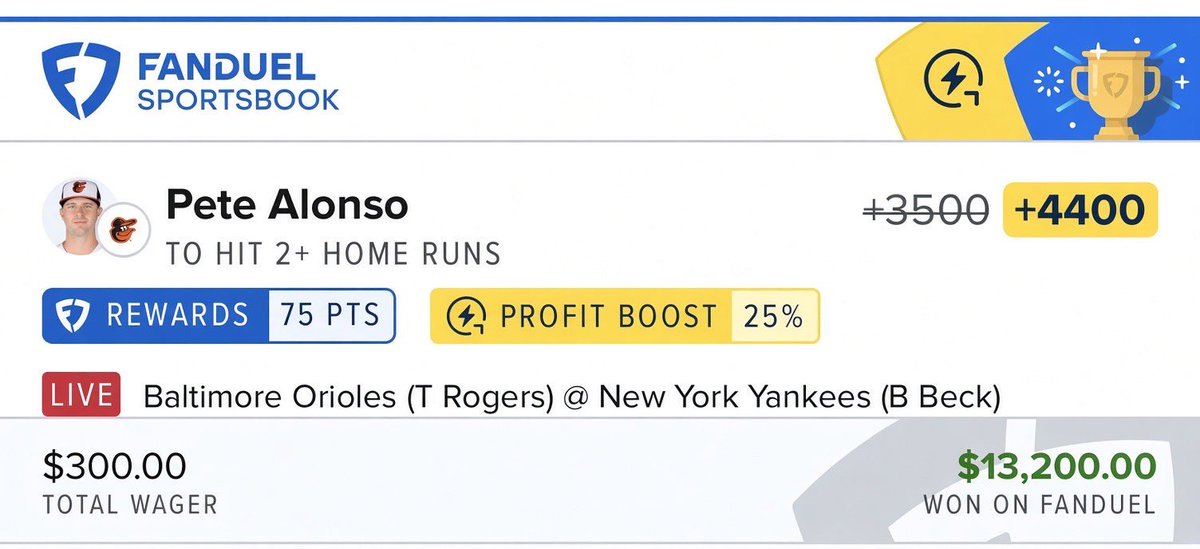
Task: Click the FanDuel shield logo icon
Action: pyautogui.click(x=78, y=82)
